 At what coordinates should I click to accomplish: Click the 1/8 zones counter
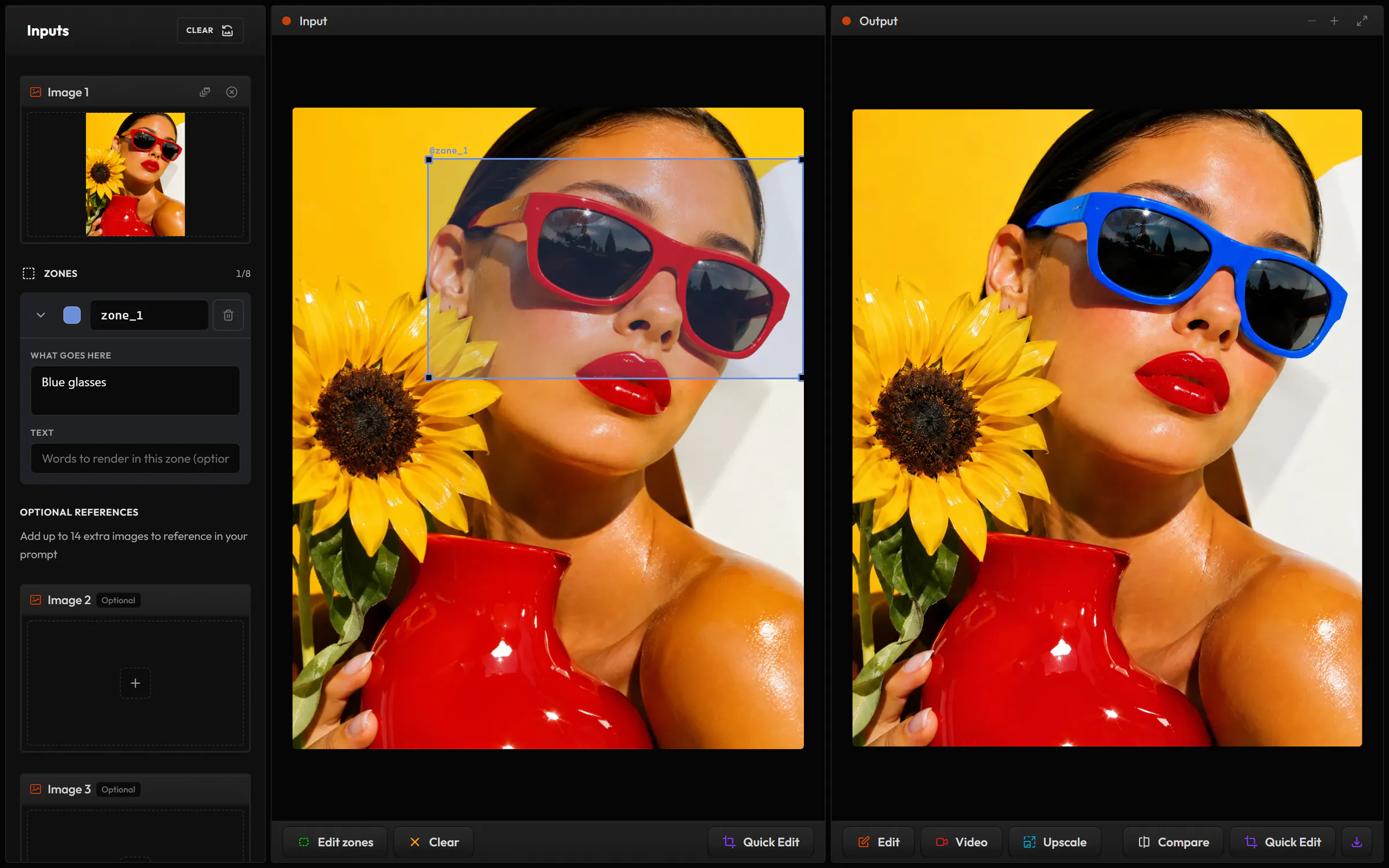pyautogui.click(x=243, y=273)
